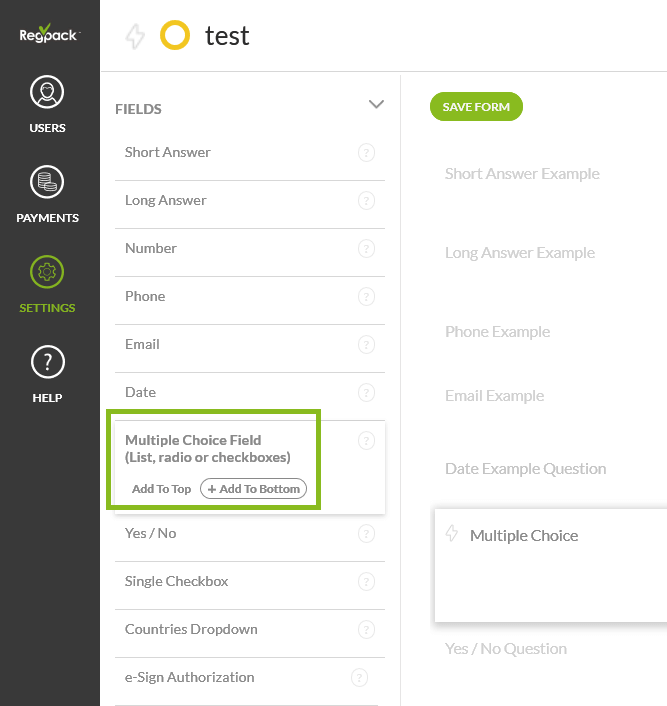Viewport: 667px width, 706px height.
Task: Open the Help section in sidebar
Action: click(x=47, y=373)
